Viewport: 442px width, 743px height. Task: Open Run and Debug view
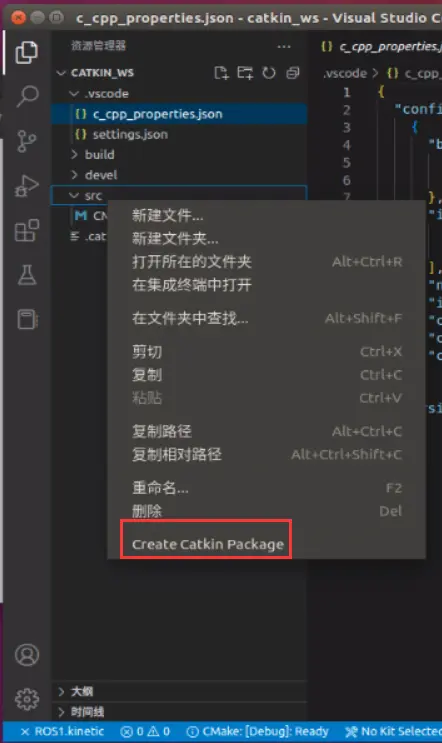coord(27,186)
